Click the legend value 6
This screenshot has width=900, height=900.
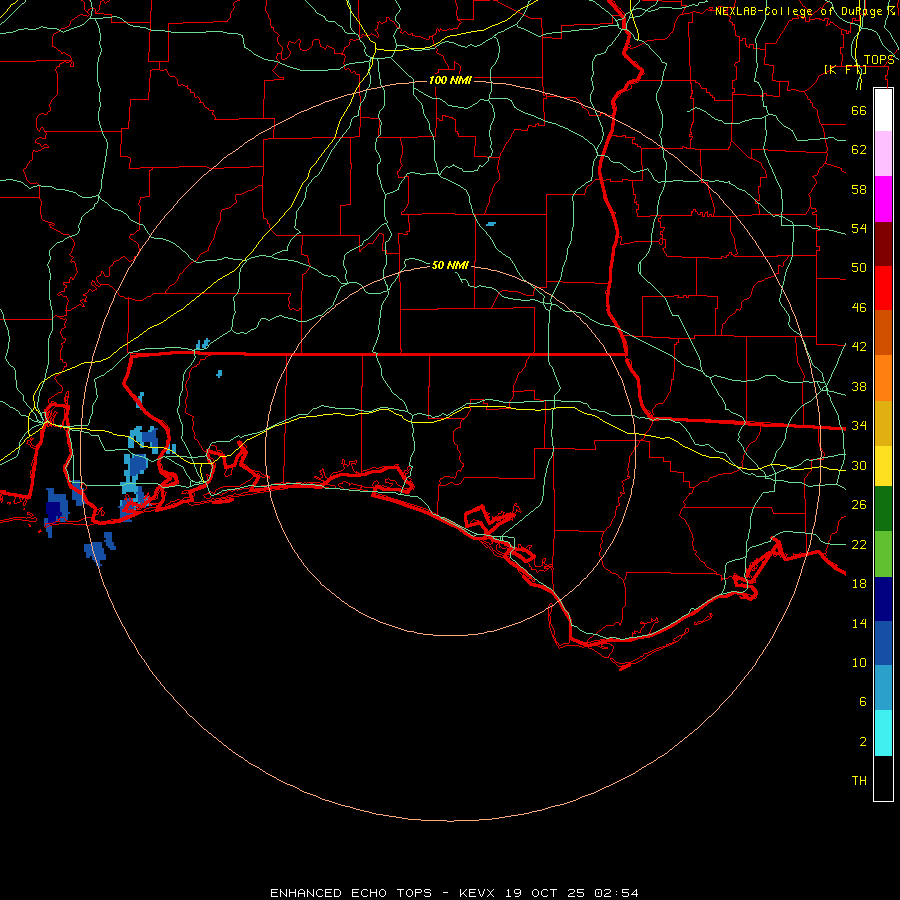click(x=862, y=702)
